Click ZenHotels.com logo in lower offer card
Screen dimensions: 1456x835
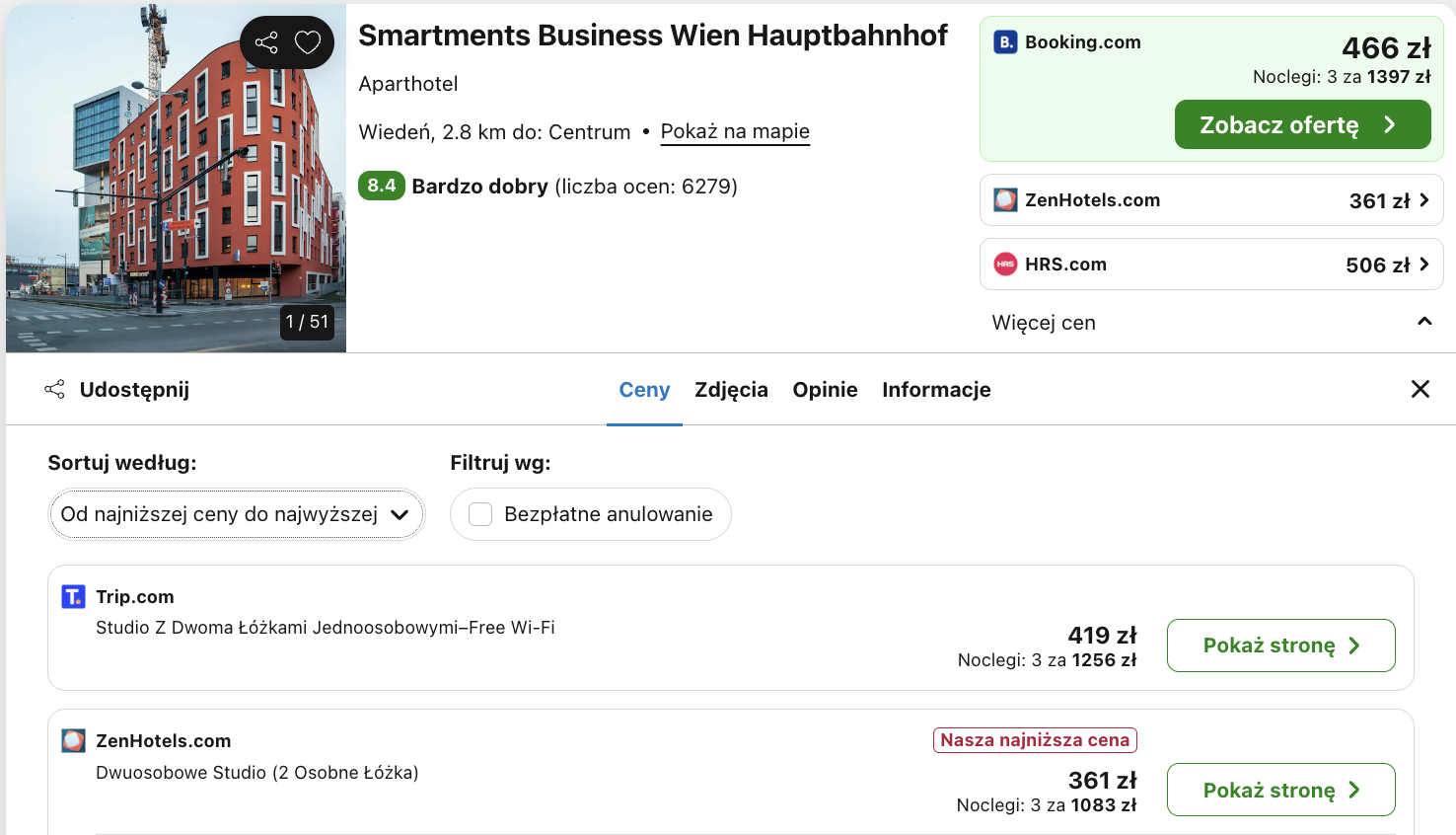coord(73,740)
